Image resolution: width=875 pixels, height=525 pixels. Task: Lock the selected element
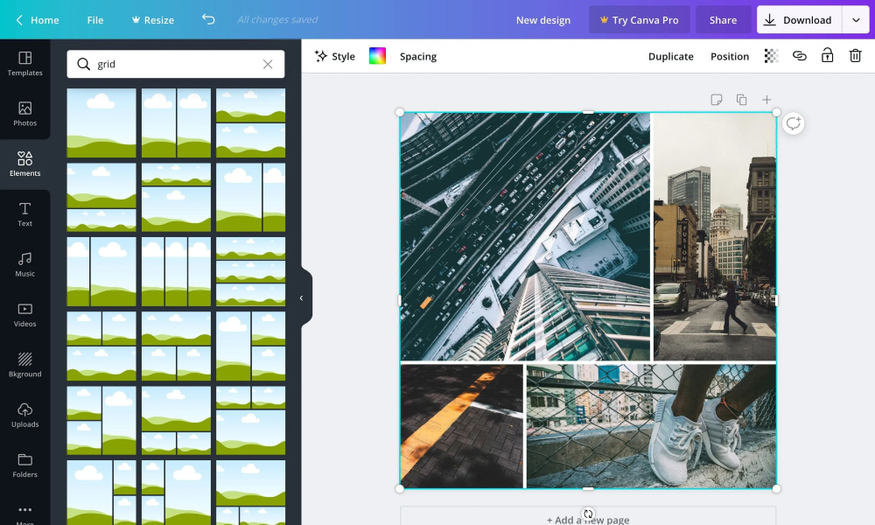pos(827,55)
